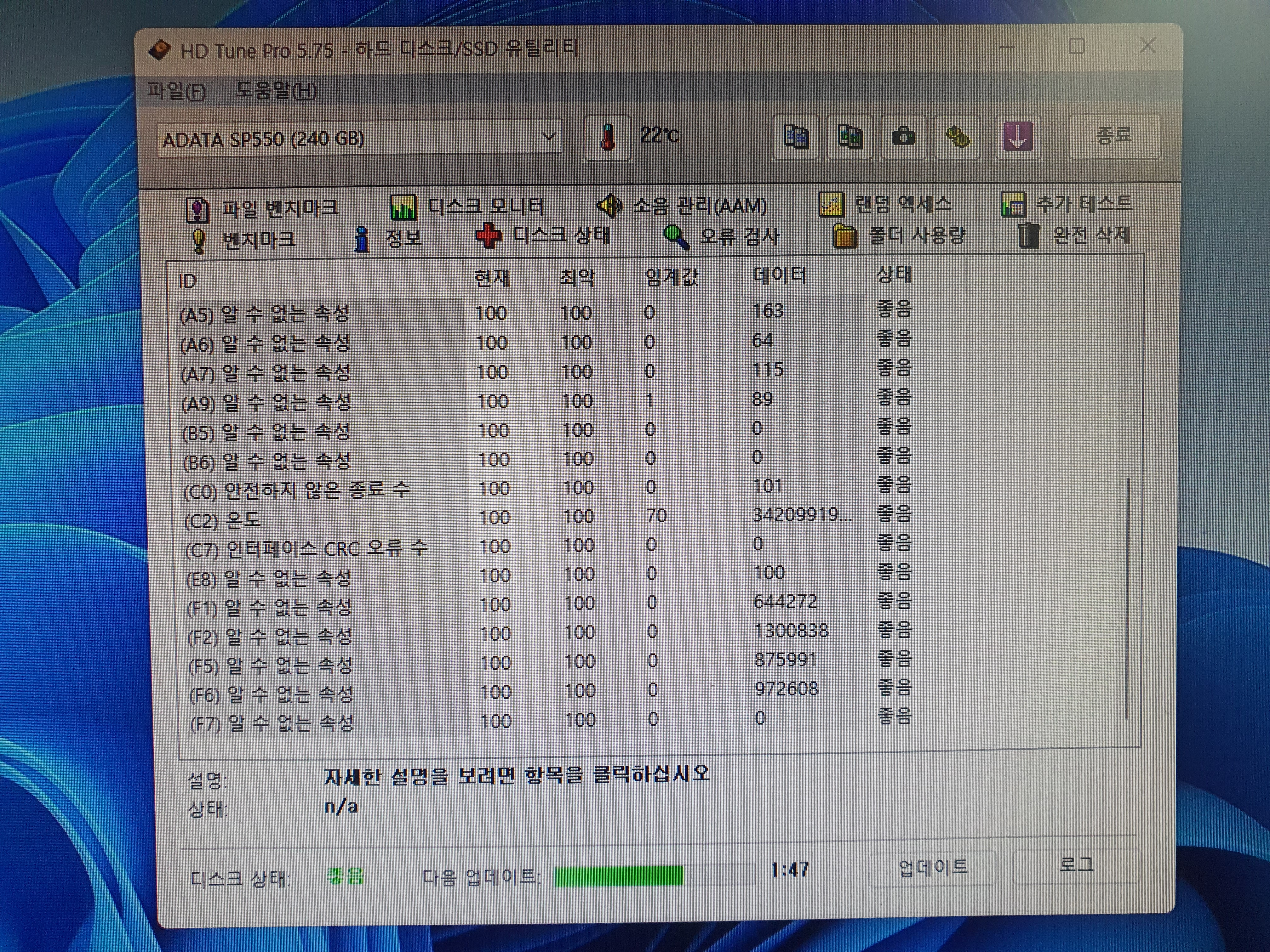Switch to the 완전 삭제 tab
The image size is (1270, 952).
(1074, 235)
